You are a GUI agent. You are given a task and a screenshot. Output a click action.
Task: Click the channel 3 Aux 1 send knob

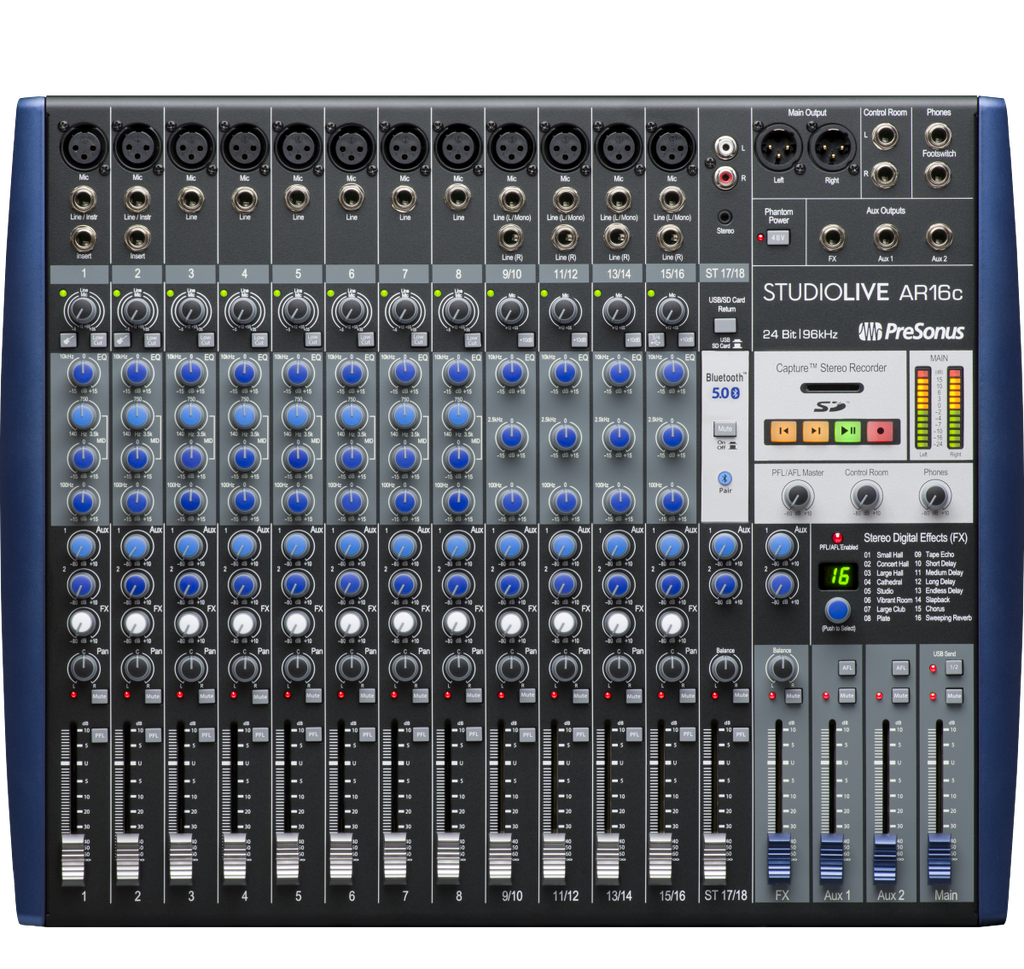pyautogui.click(x=191, y=545)
